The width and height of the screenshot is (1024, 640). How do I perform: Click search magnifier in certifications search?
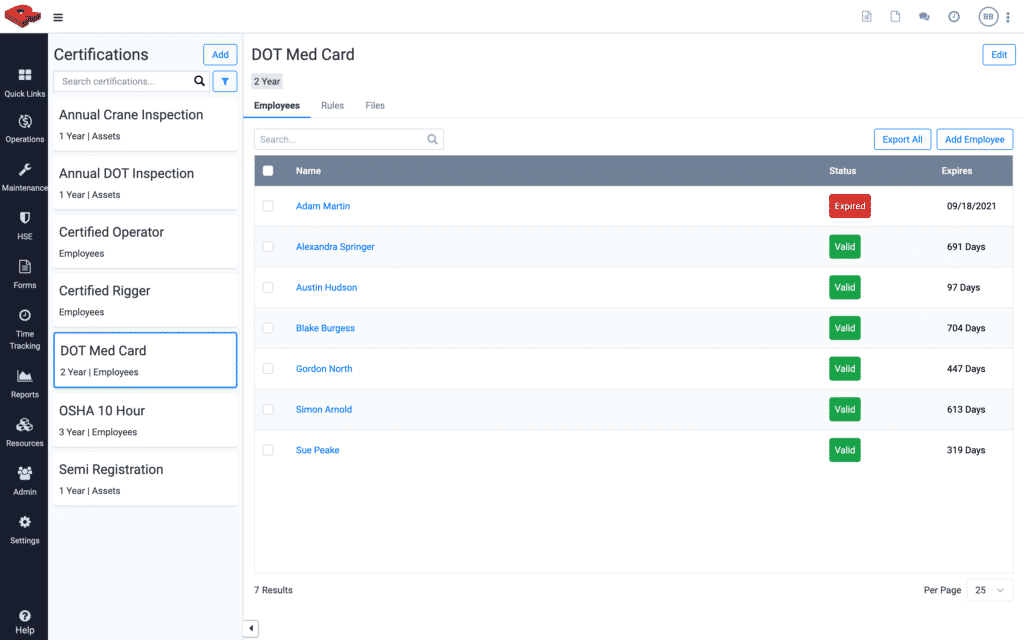tap(199, 81)
